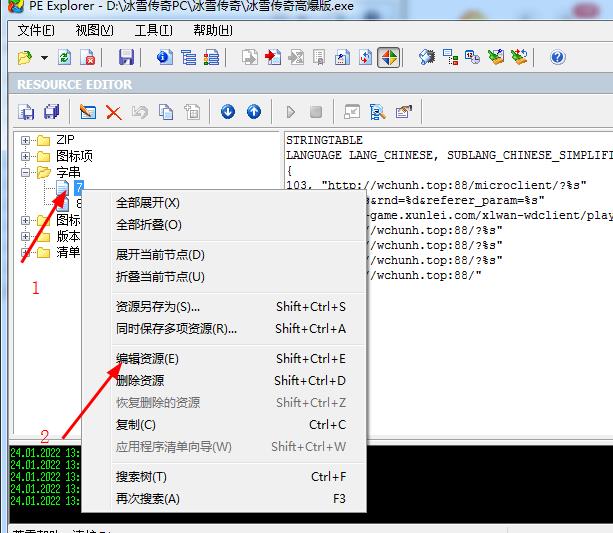
Task: Select string resource item 7 in tree
Action: click(x=78, y=188)
